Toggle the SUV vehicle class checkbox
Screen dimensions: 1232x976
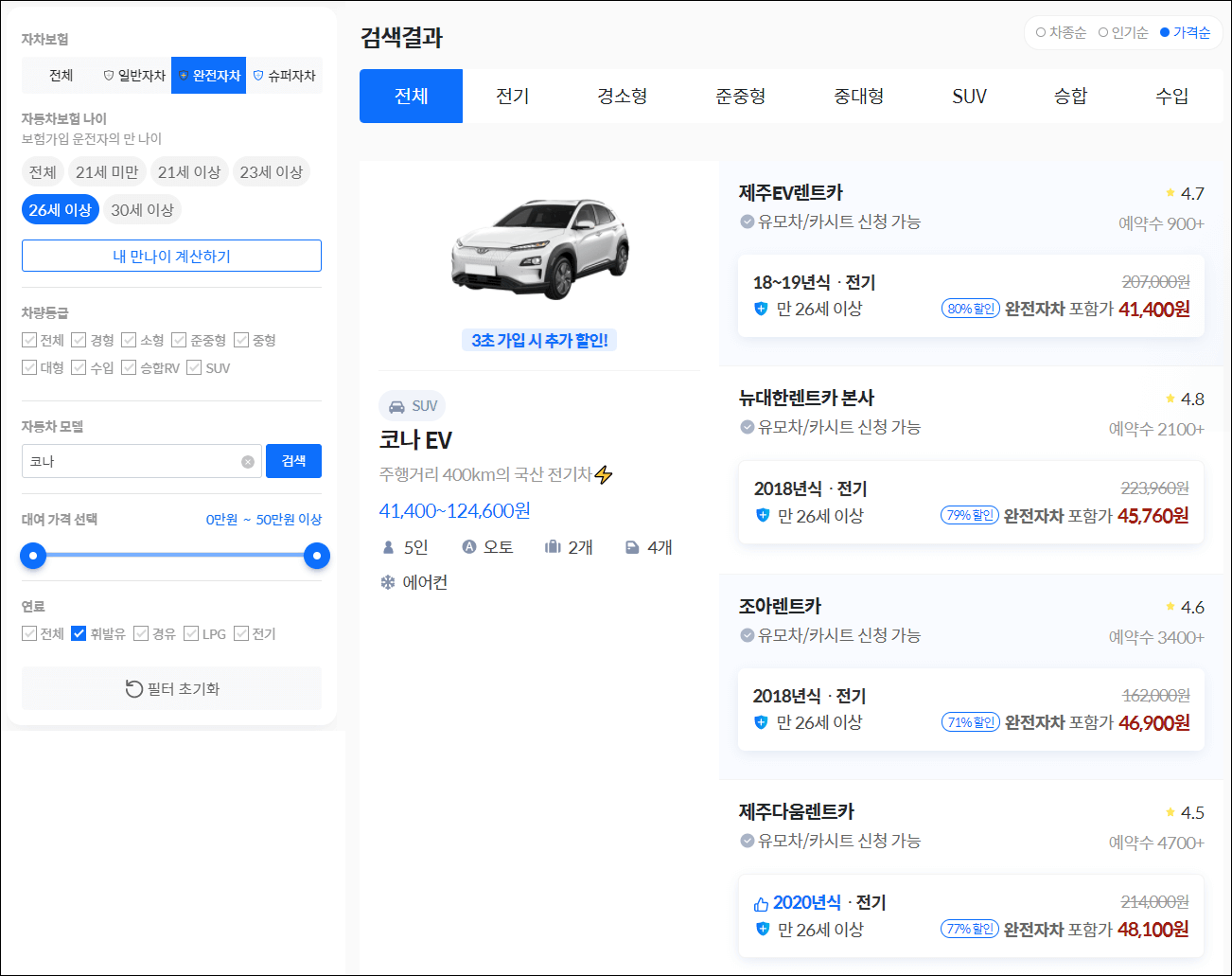194,367
